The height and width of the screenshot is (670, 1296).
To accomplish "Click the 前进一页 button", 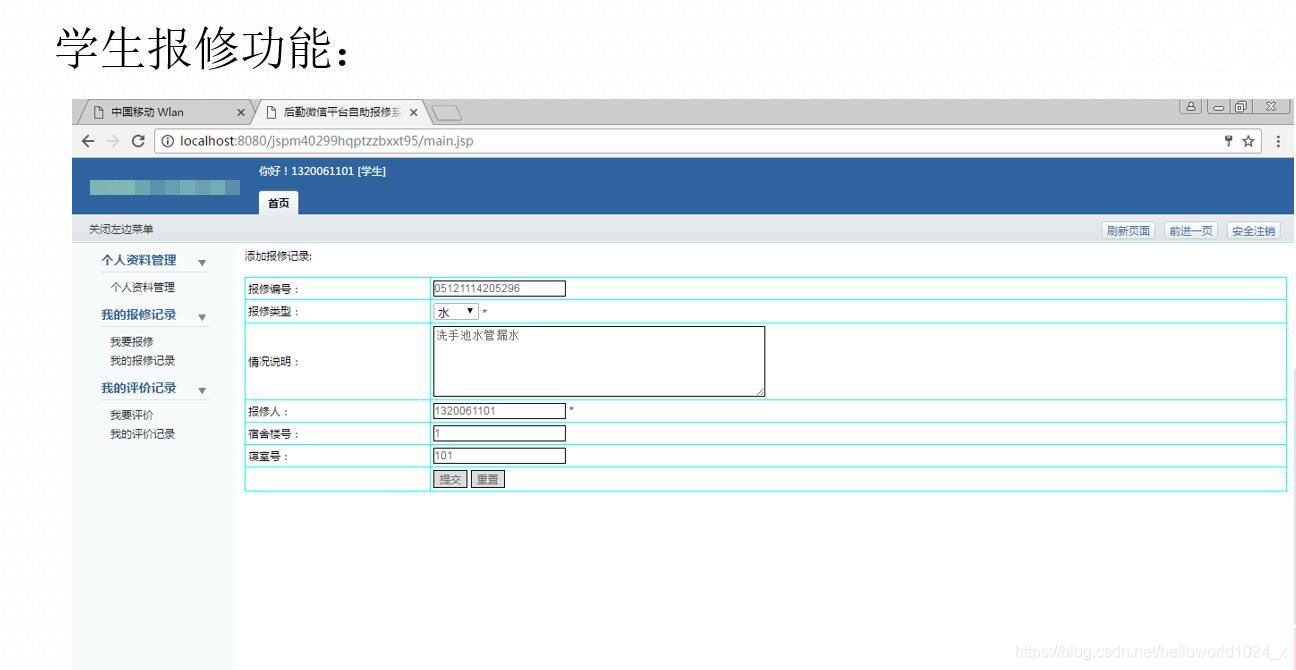I will pos(1191,231).
